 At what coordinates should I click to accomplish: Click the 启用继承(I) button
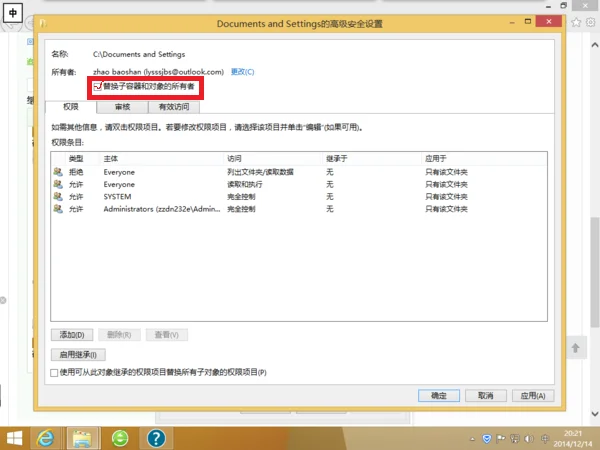(x=78, y=355)
